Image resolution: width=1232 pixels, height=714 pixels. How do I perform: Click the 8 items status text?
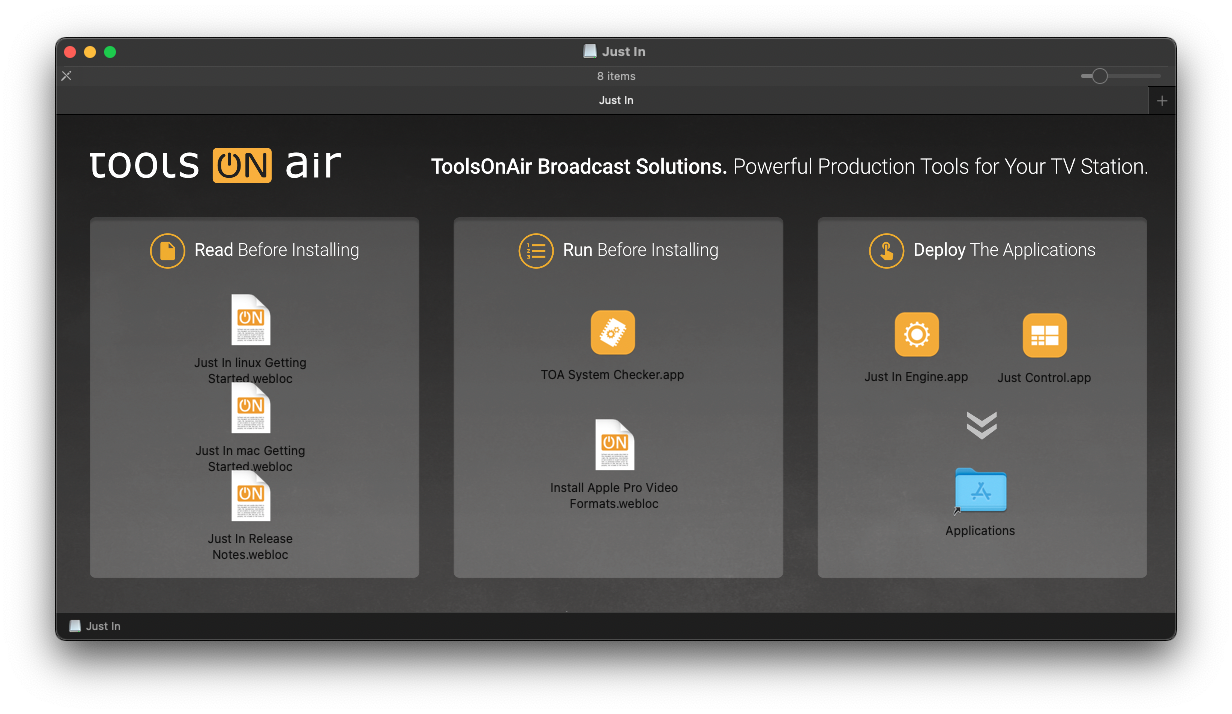click(616, 76)
